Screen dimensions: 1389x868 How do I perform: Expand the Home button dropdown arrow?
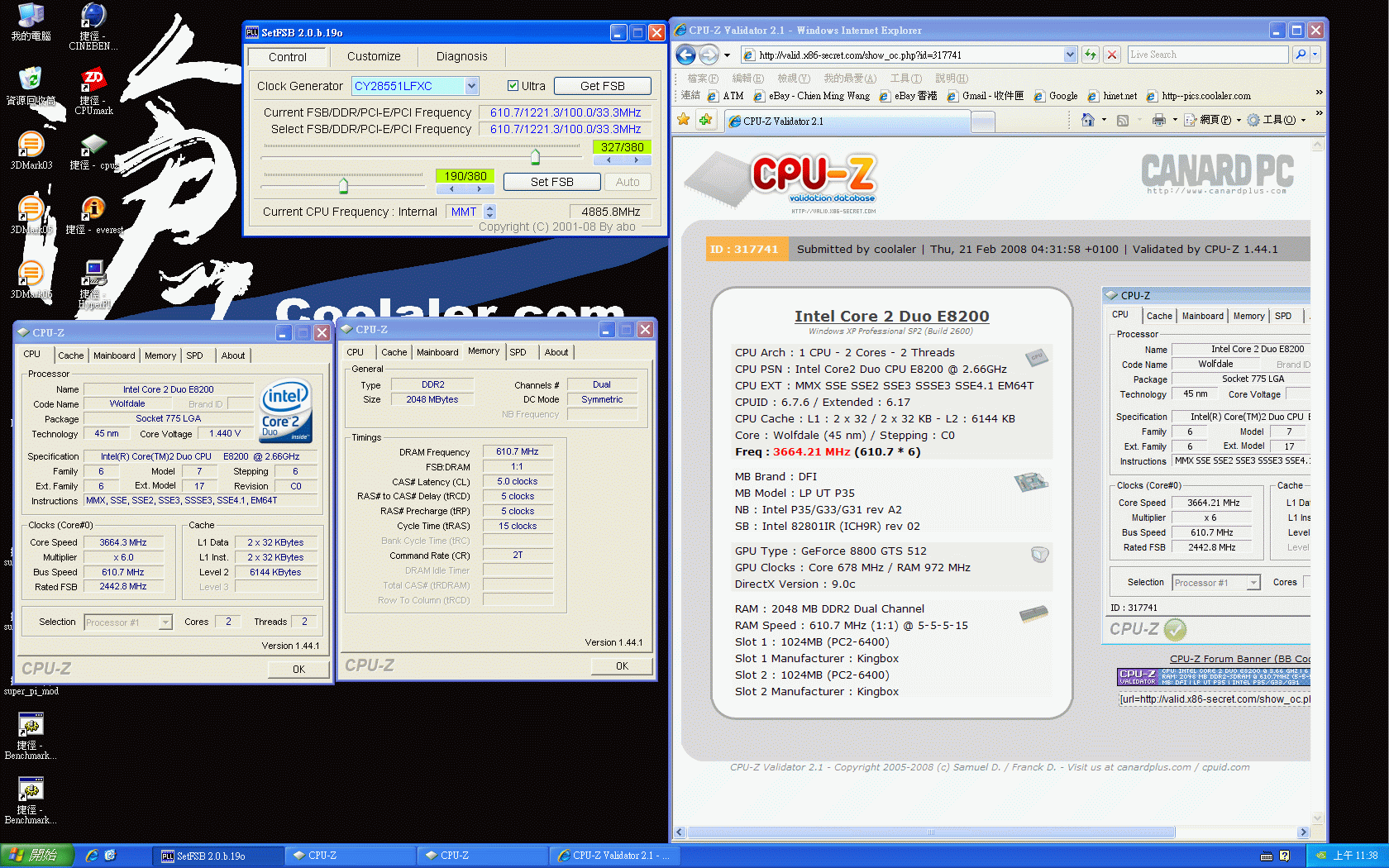coord(1104,120)
